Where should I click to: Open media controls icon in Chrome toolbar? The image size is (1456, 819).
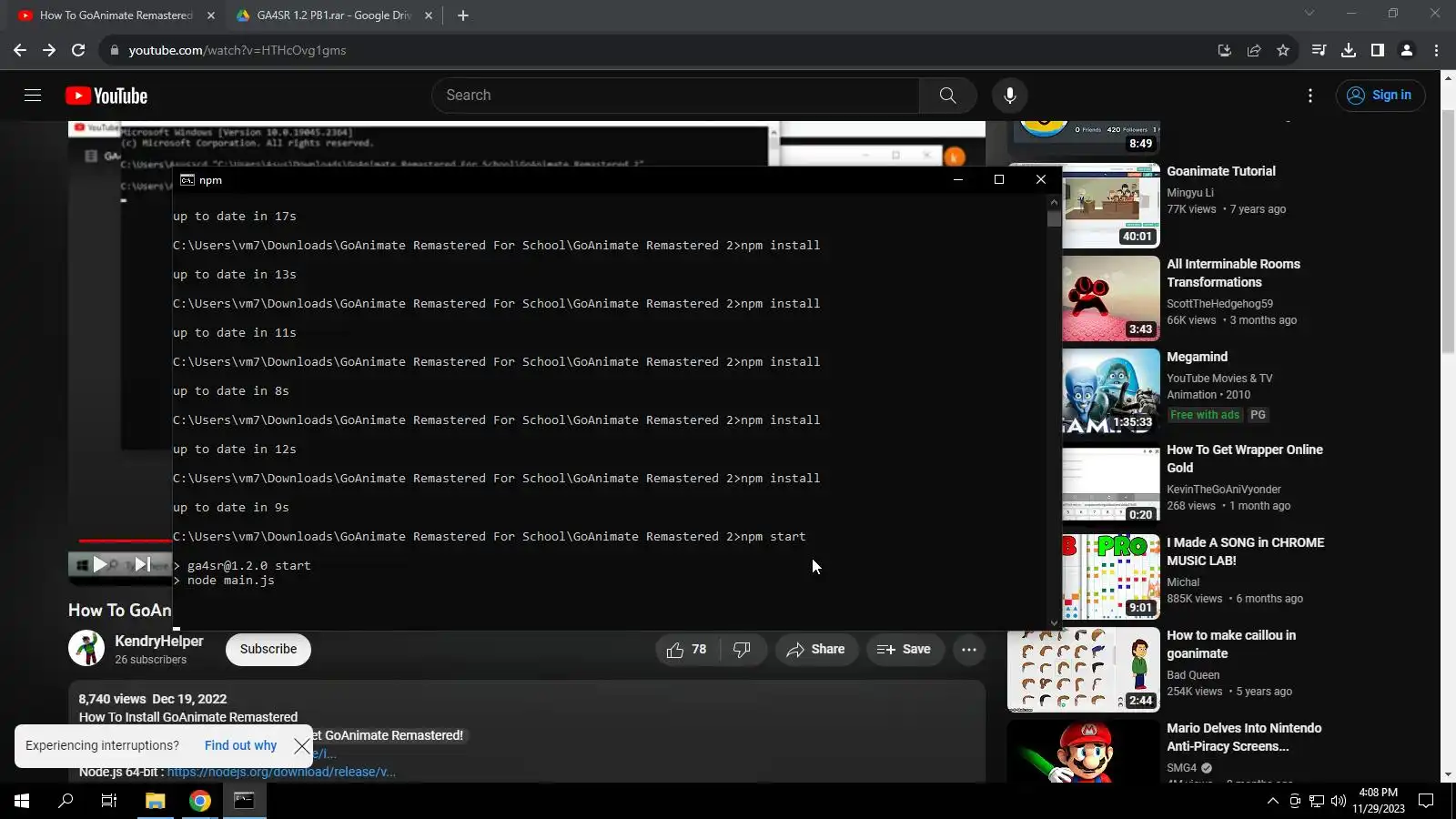point(1319,50)
